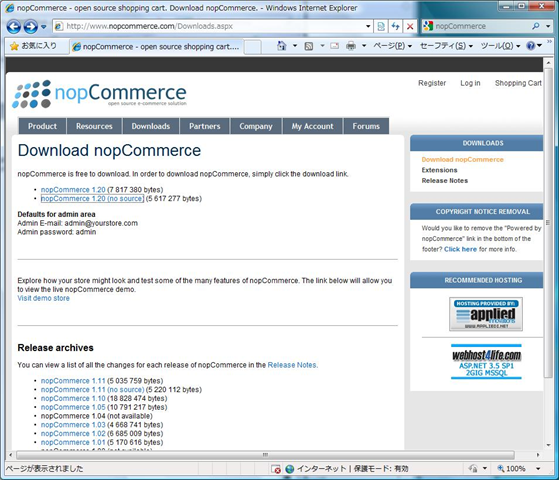Image resolution: width=559 pixels, height=480 pixels.
Task: Download nopCommerce 1.20 full package link
Action: pos(73,190)
